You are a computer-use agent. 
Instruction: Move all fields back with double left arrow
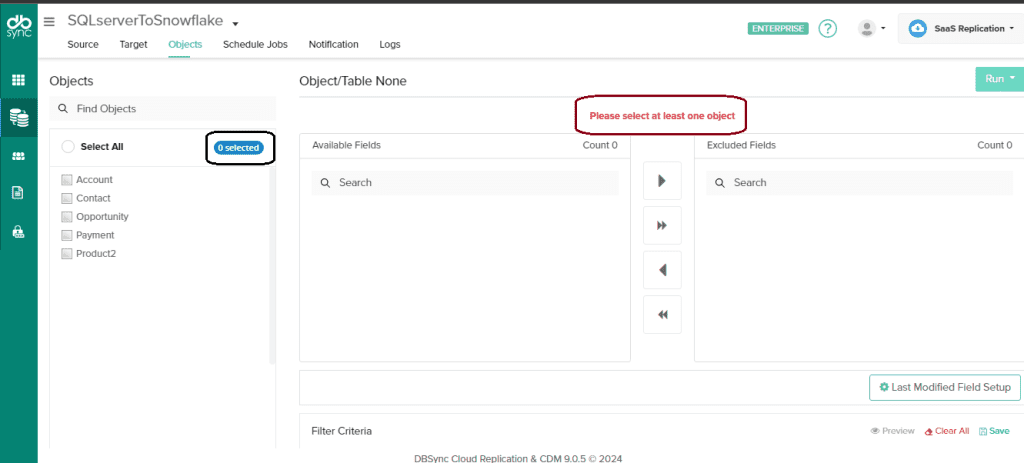coord(662,315)
